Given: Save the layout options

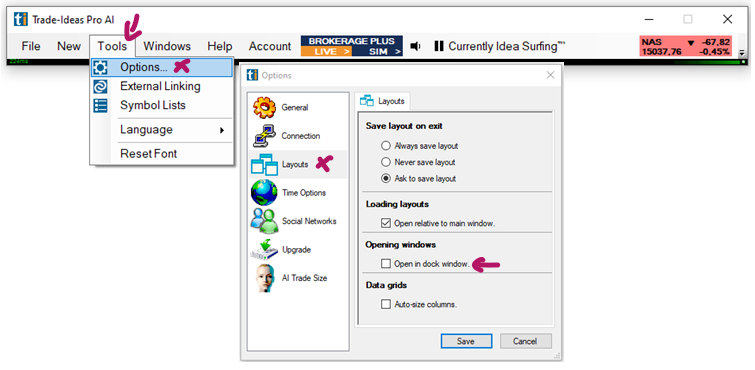Looking at the screenshot, I should [466, 341].
